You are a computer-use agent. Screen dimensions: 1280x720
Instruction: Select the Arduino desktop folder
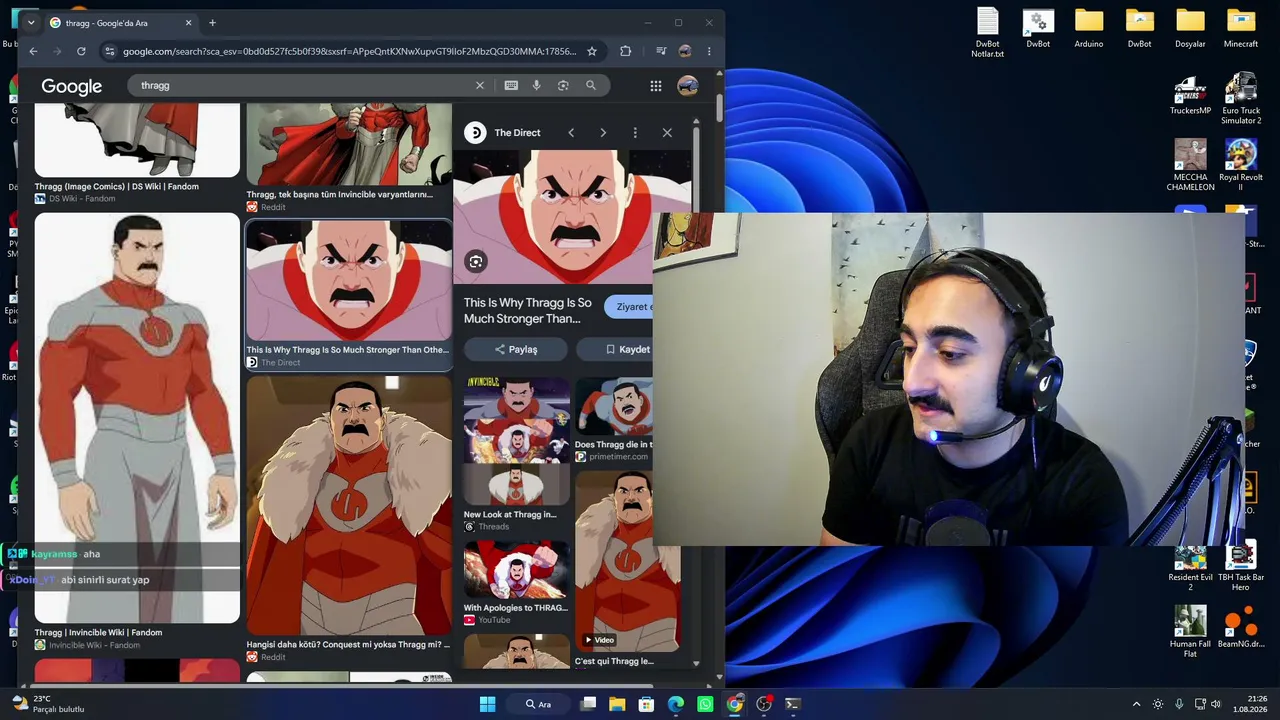[x=1089, y=28]
